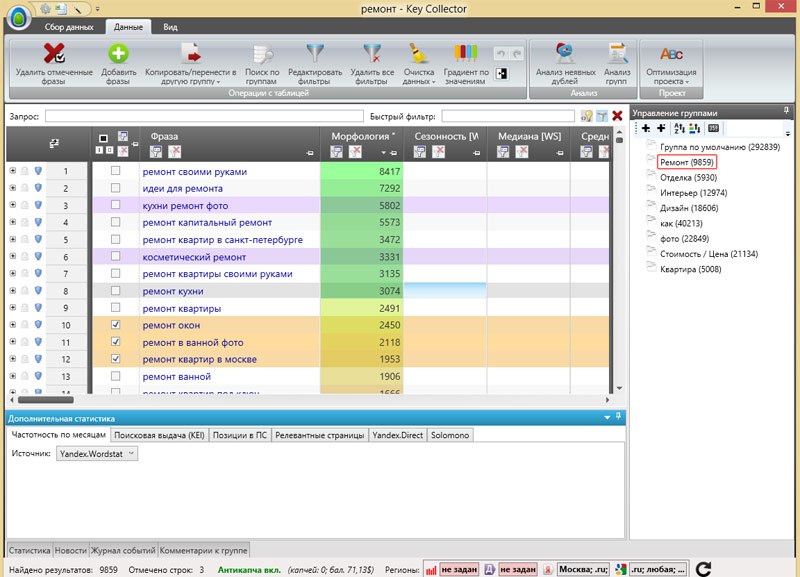Image resolution: width=800 pixels, height=577 pixels.
Task: Open the Источник Yandex.Wordstat dropdown
Action: point(97,454)
